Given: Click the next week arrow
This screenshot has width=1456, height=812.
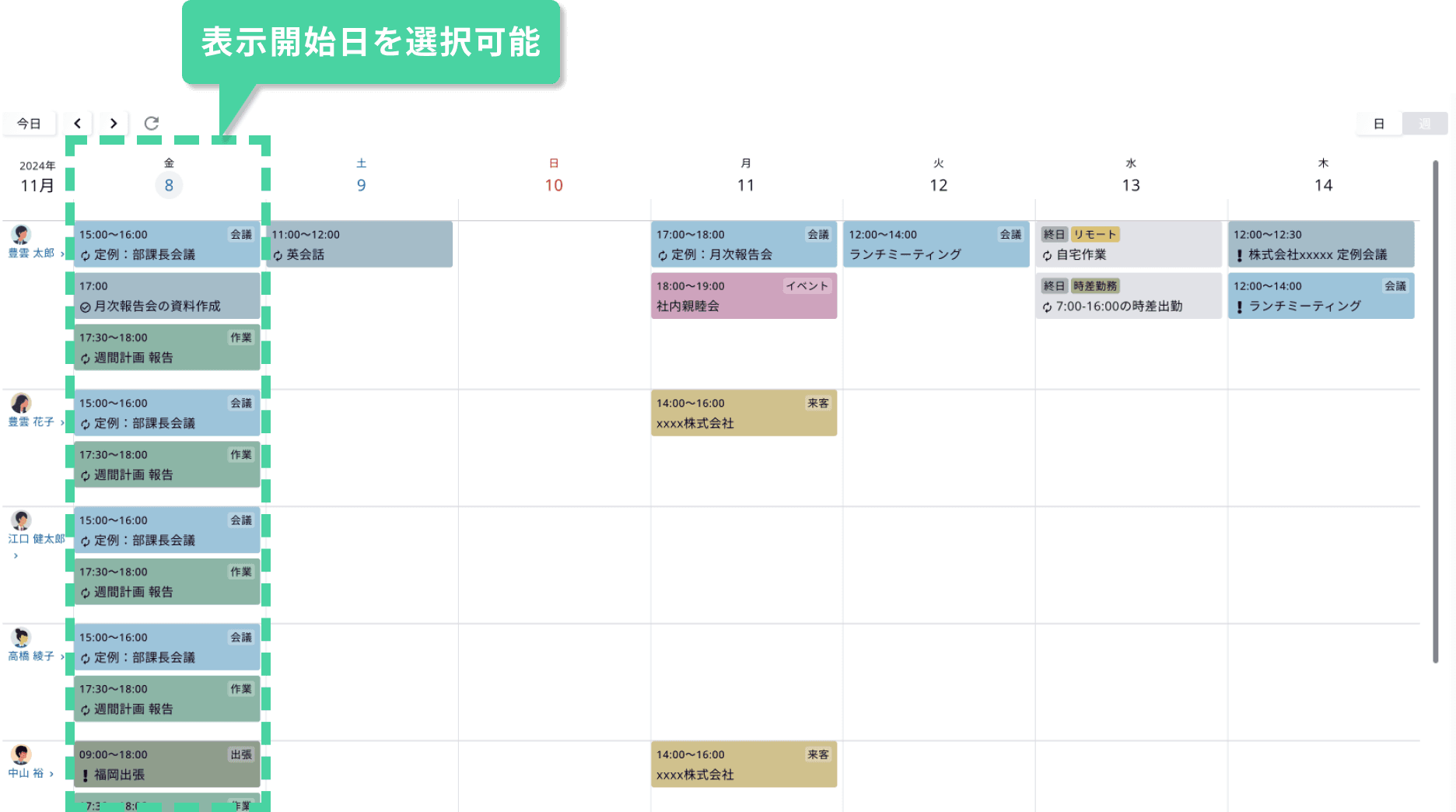Looking at the screenshot, I should pos(114,123).
